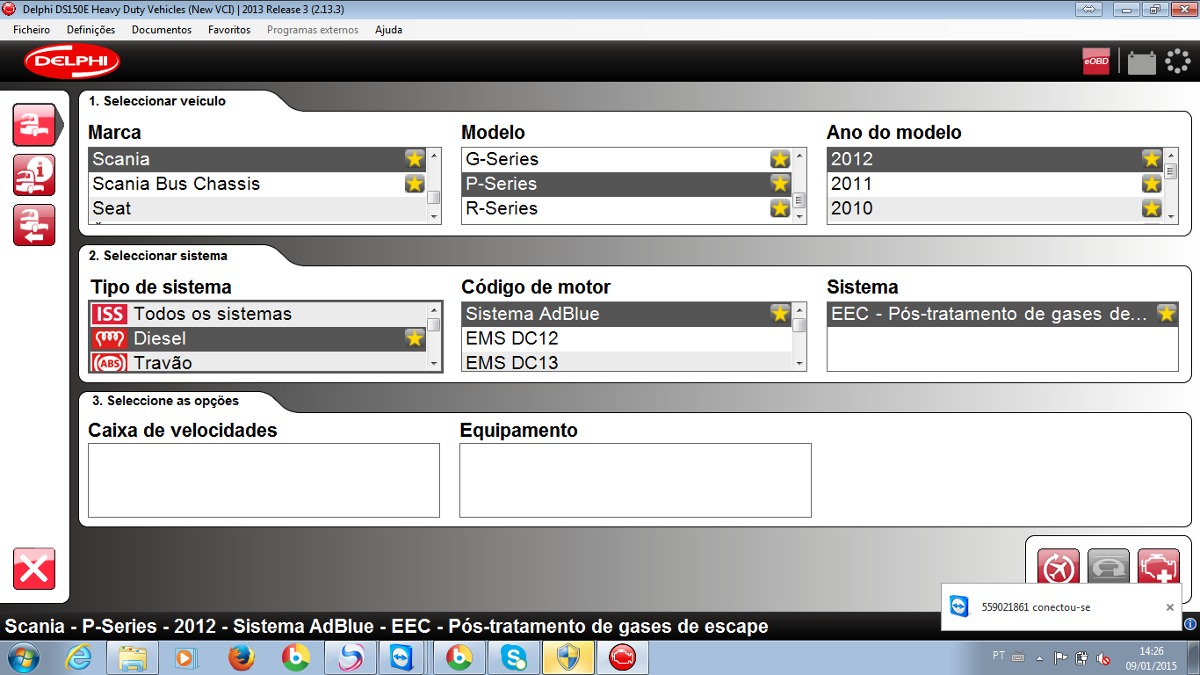Viewport: 1200px width, 675px height.
Task: Open the Definições menu
Action: click(x=91, y=30)
